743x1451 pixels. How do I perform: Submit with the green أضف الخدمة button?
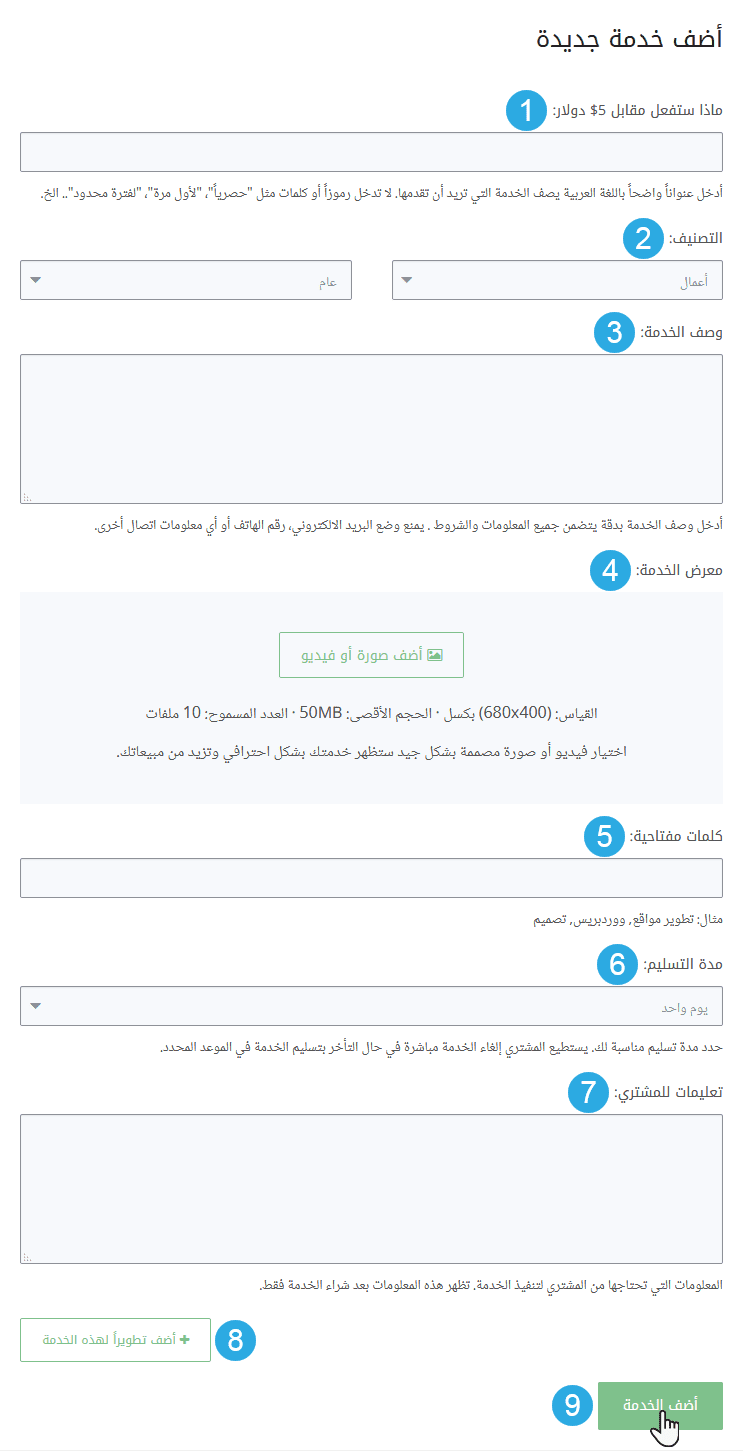(660, 1405)
